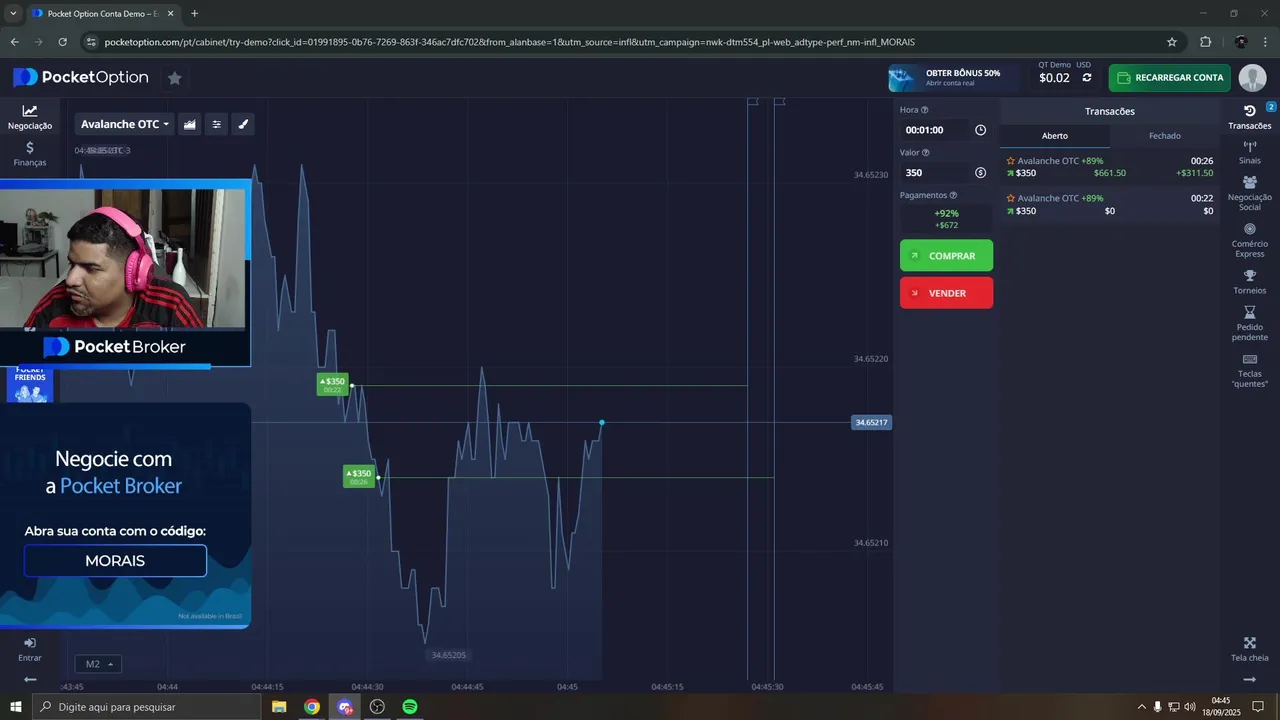
Task: Click the $350 chart marker at 00:22
Action: coord(332,384)
